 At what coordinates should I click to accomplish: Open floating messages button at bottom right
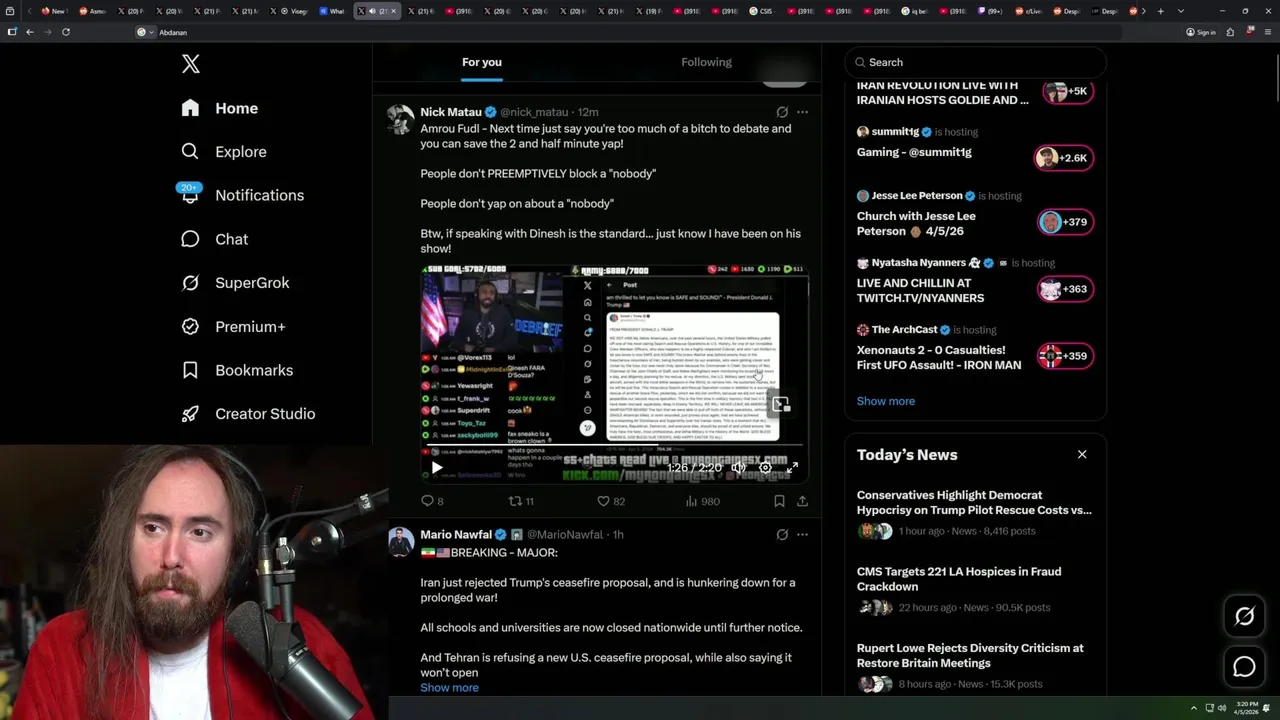tap(1244, 667)
